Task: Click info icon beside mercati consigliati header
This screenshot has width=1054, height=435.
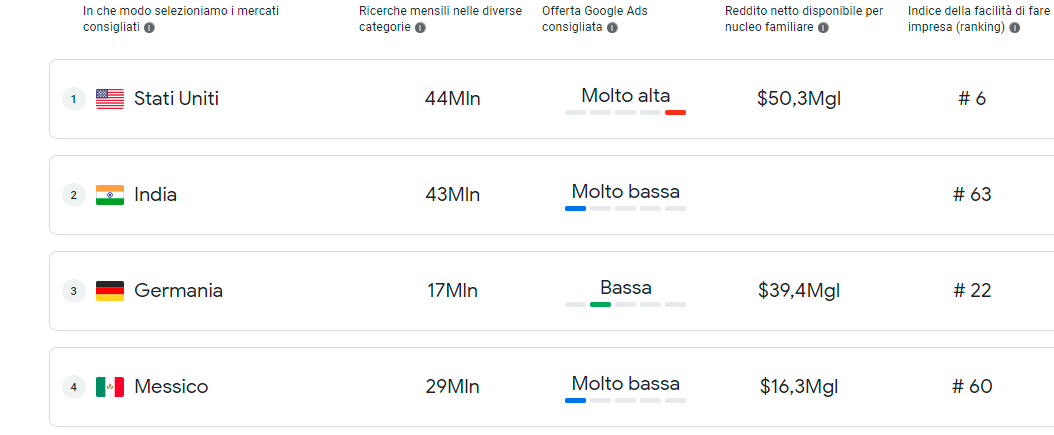Action: coord(149,28)
